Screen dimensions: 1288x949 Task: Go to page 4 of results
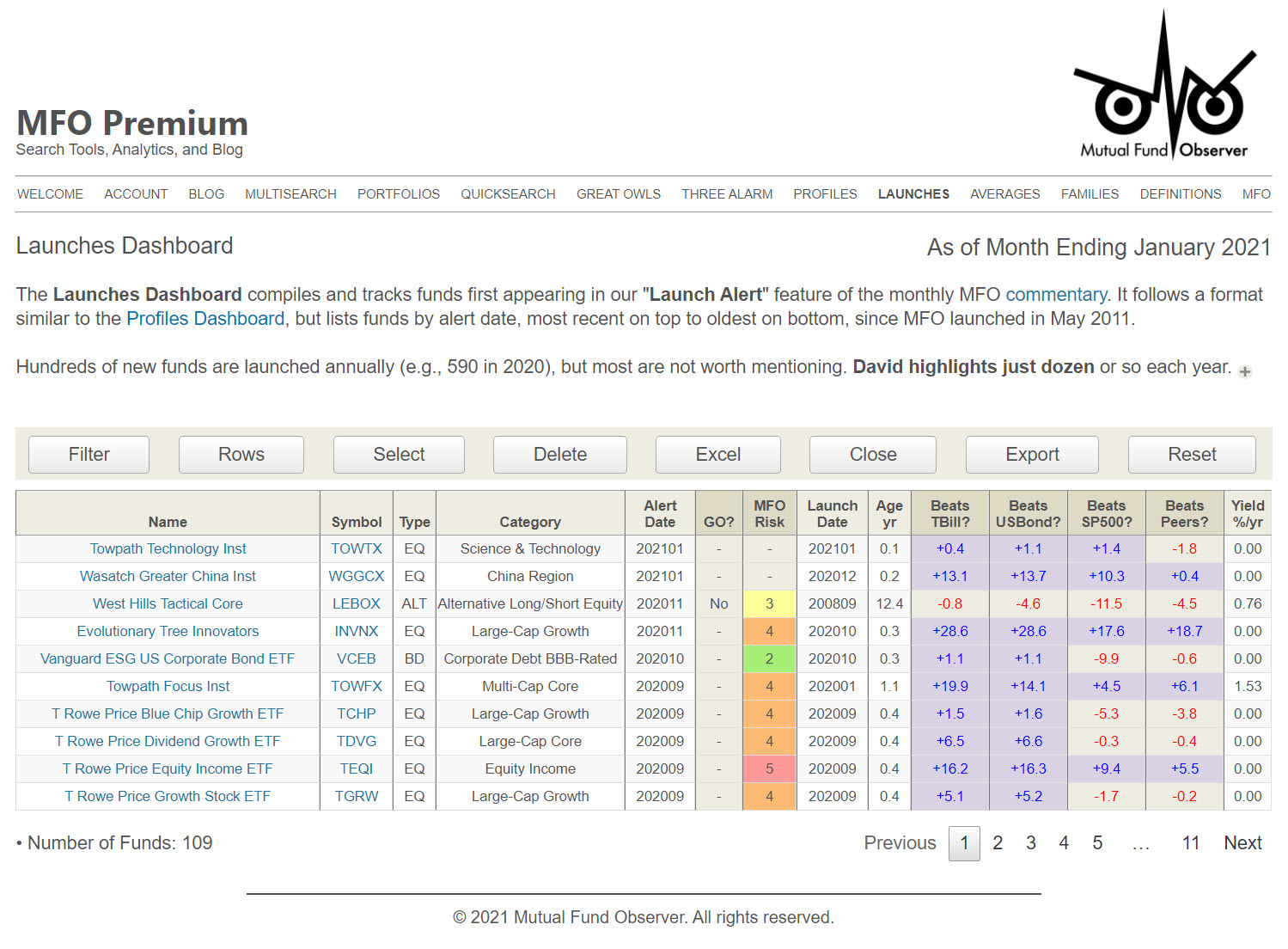1064,843
